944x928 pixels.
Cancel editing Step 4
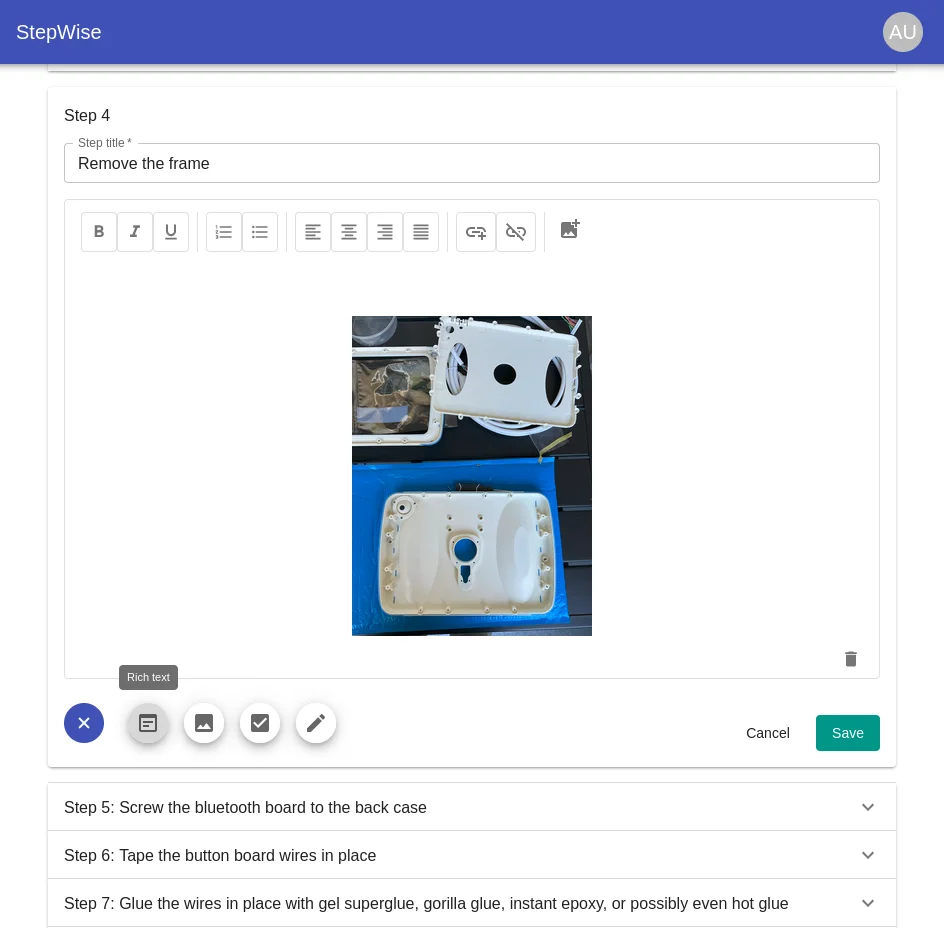click(768, 733)
